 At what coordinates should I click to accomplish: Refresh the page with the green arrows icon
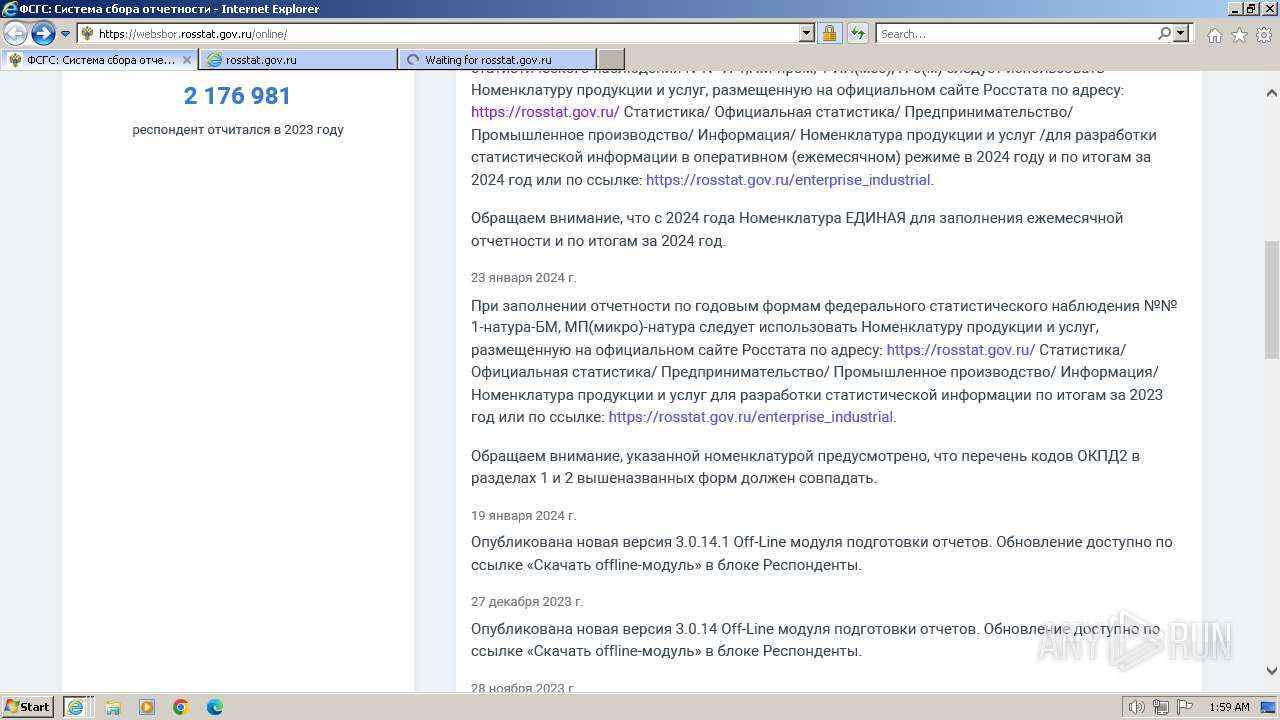[x=857, y=34]
